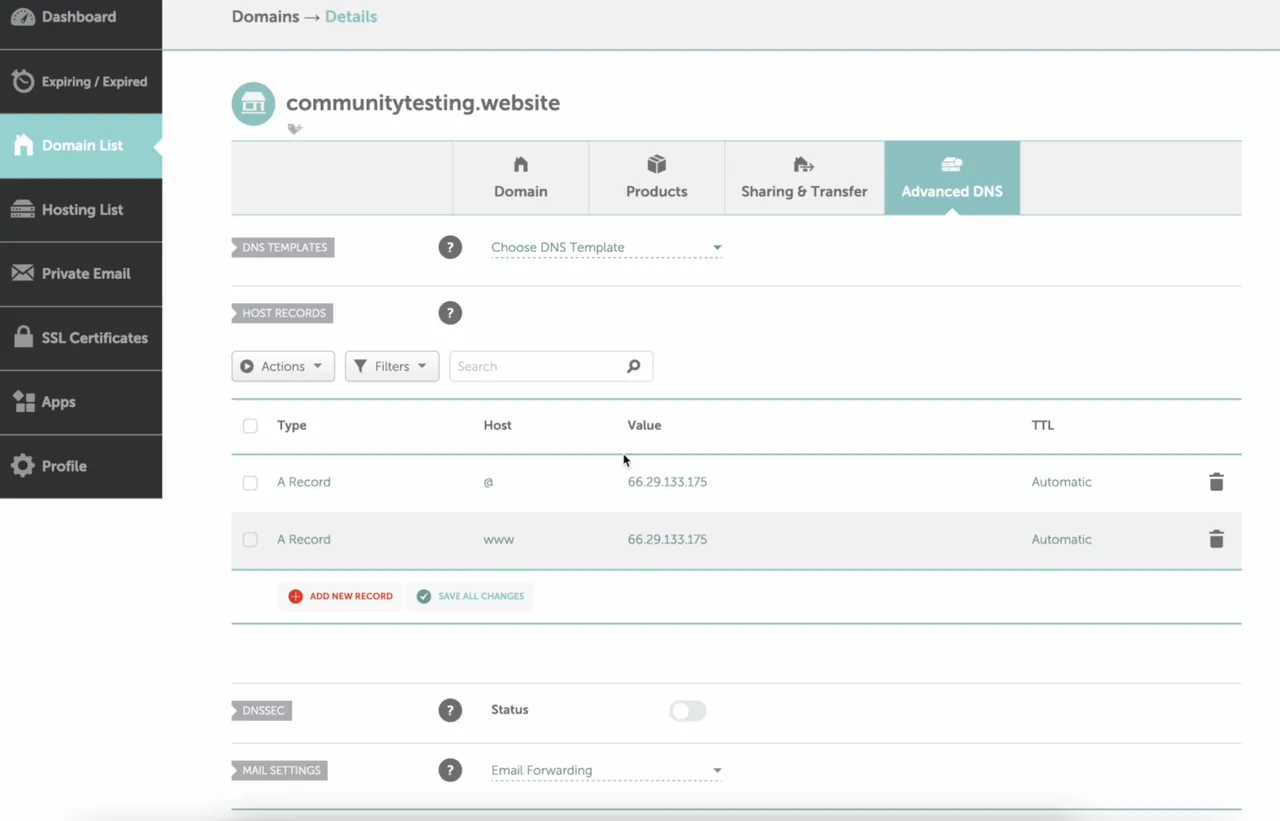Screen dimensions: 1280x821
Task: Open the Email Forwarding dropdown
Action: coord(606,770)
